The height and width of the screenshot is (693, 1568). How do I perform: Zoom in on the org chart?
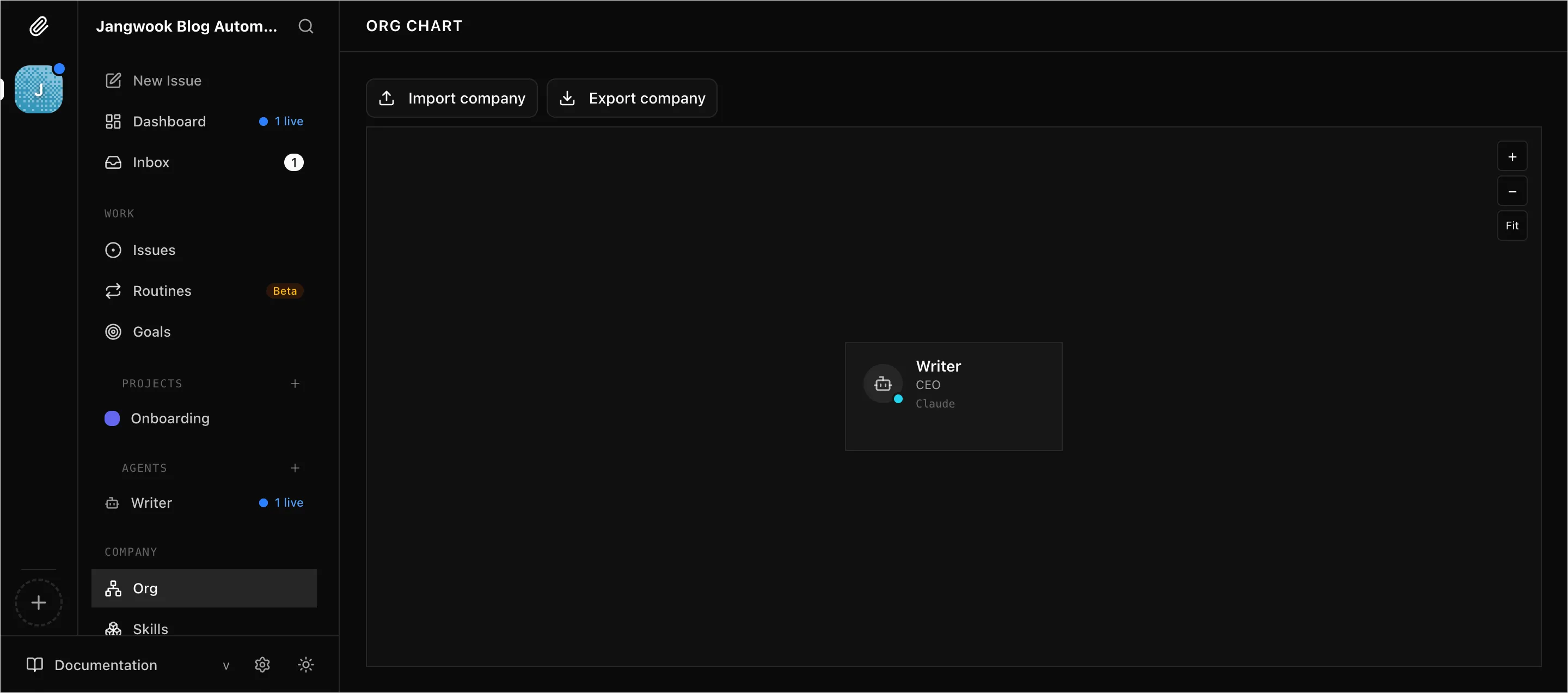point(1512,157)
